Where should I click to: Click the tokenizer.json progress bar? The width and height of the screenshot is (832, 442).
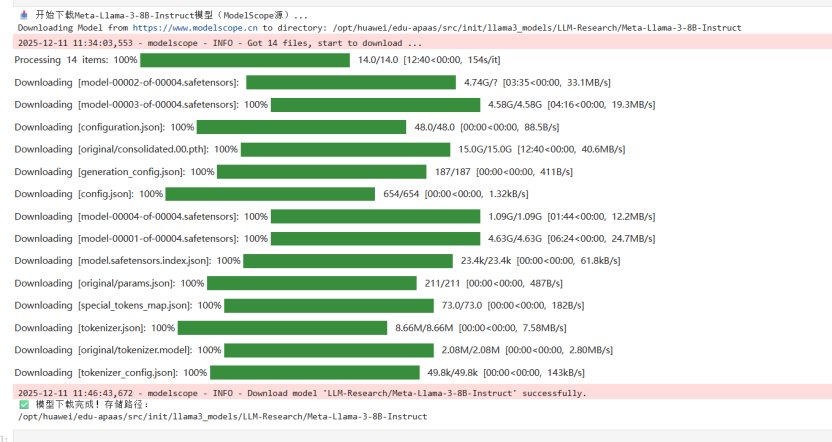tap(282, 328)
